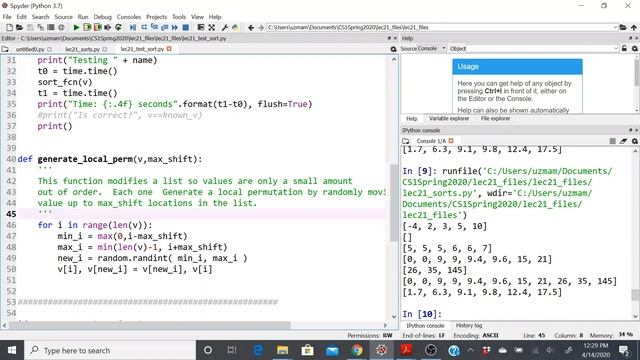
Task: Click the In [10]: console prompt
Action: 422,314
